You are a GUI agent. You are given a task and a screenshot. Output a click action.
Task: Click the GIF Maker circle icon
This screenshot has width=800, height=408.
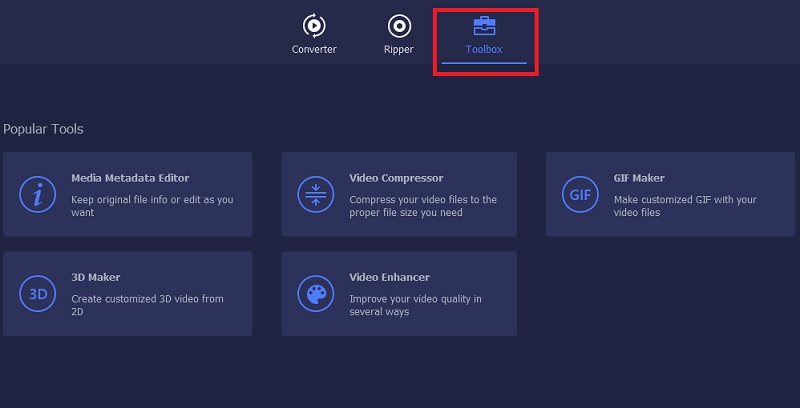coord(580,194)
